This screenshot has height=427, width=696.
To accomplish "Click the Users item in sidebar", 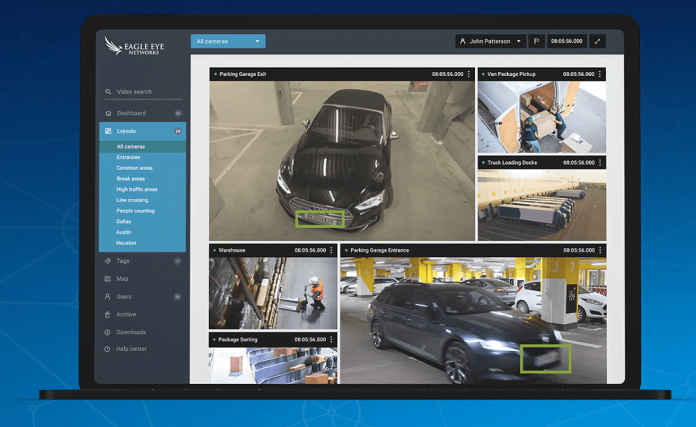I will pyautogui.click(x=123, y=297).
